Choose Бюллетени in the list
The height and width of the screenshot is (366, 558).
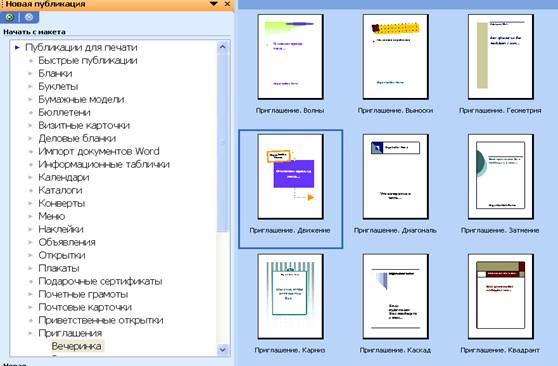click(x=64, y=113)
